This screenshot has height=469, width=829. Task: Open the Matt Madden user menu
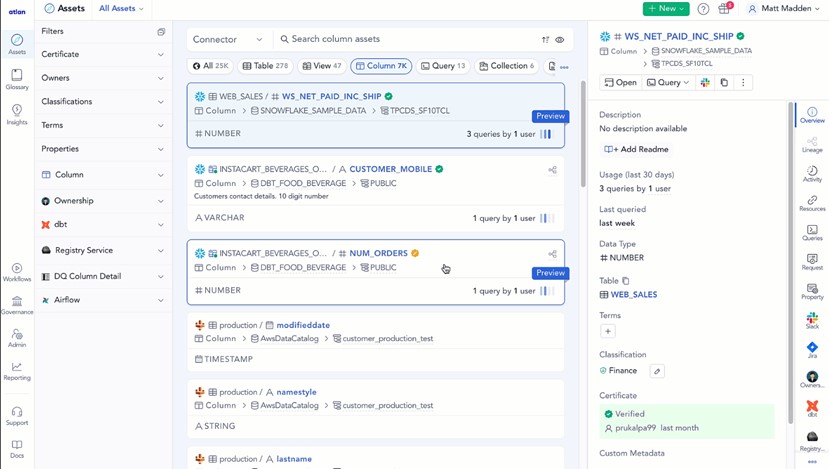point(785,8)
